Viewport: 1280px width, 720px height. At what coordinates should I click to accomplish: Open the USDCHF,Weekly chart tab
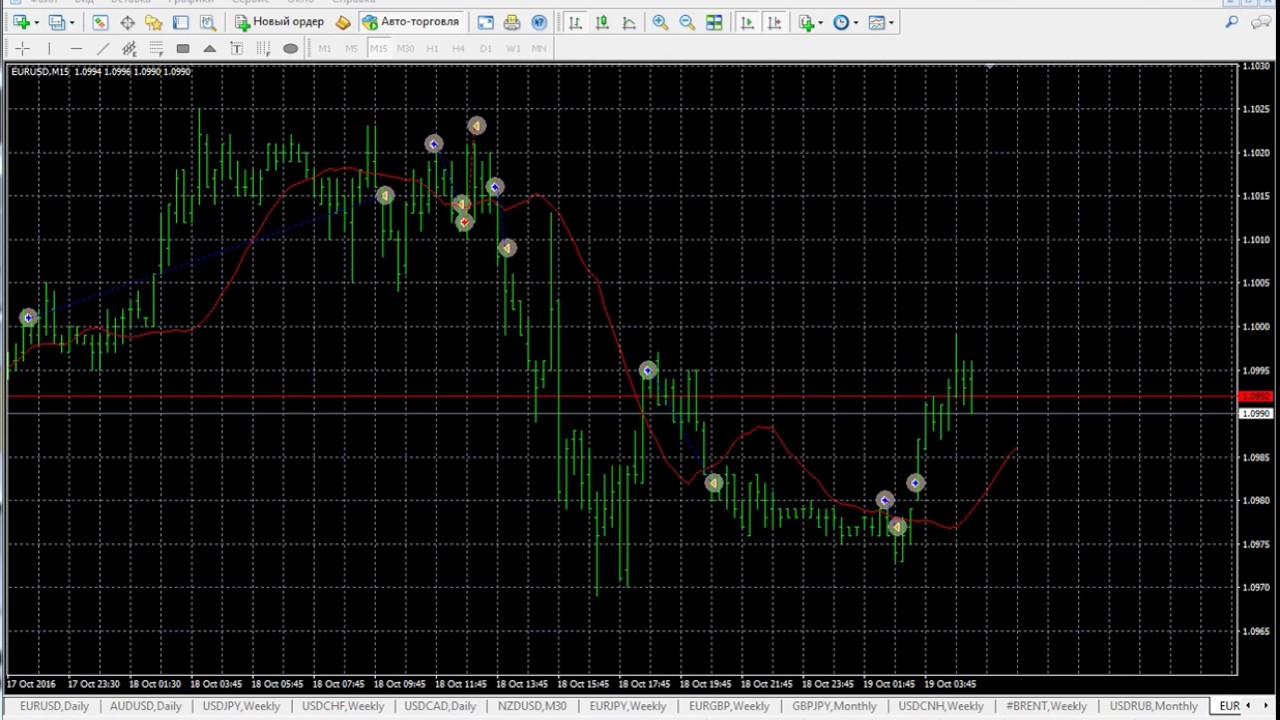pos(342,706)
